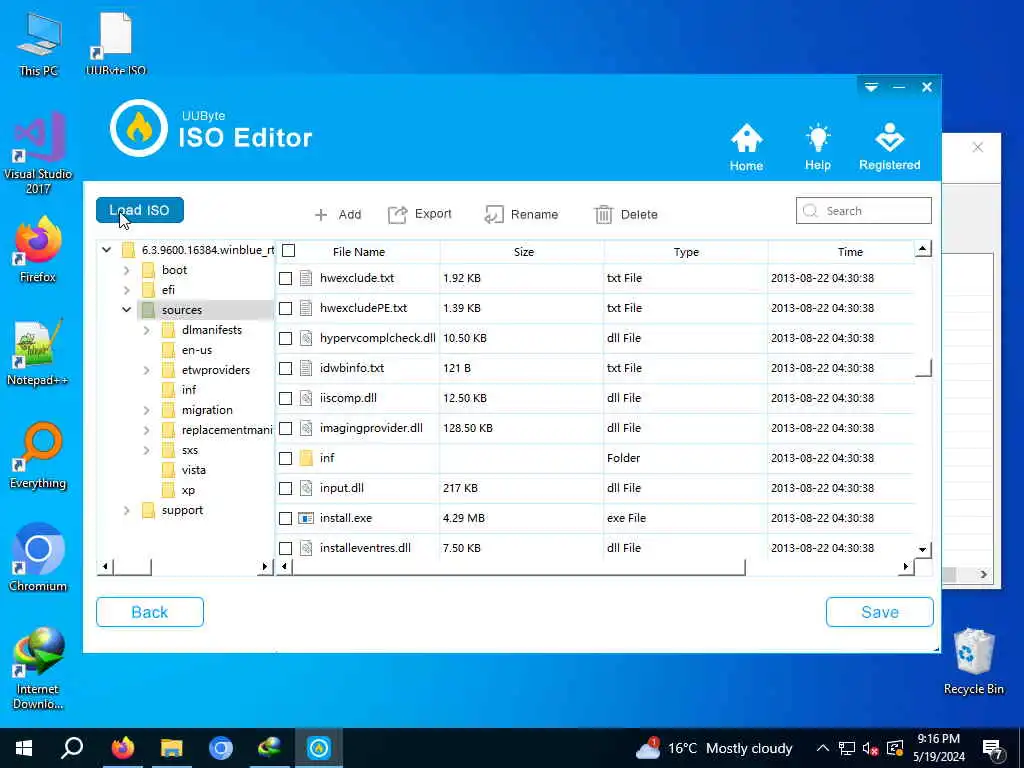The height and width of the screenshot is (768, 1024).
Task: Select the inf folder in the tree
Action: click(x=189, y=390)
